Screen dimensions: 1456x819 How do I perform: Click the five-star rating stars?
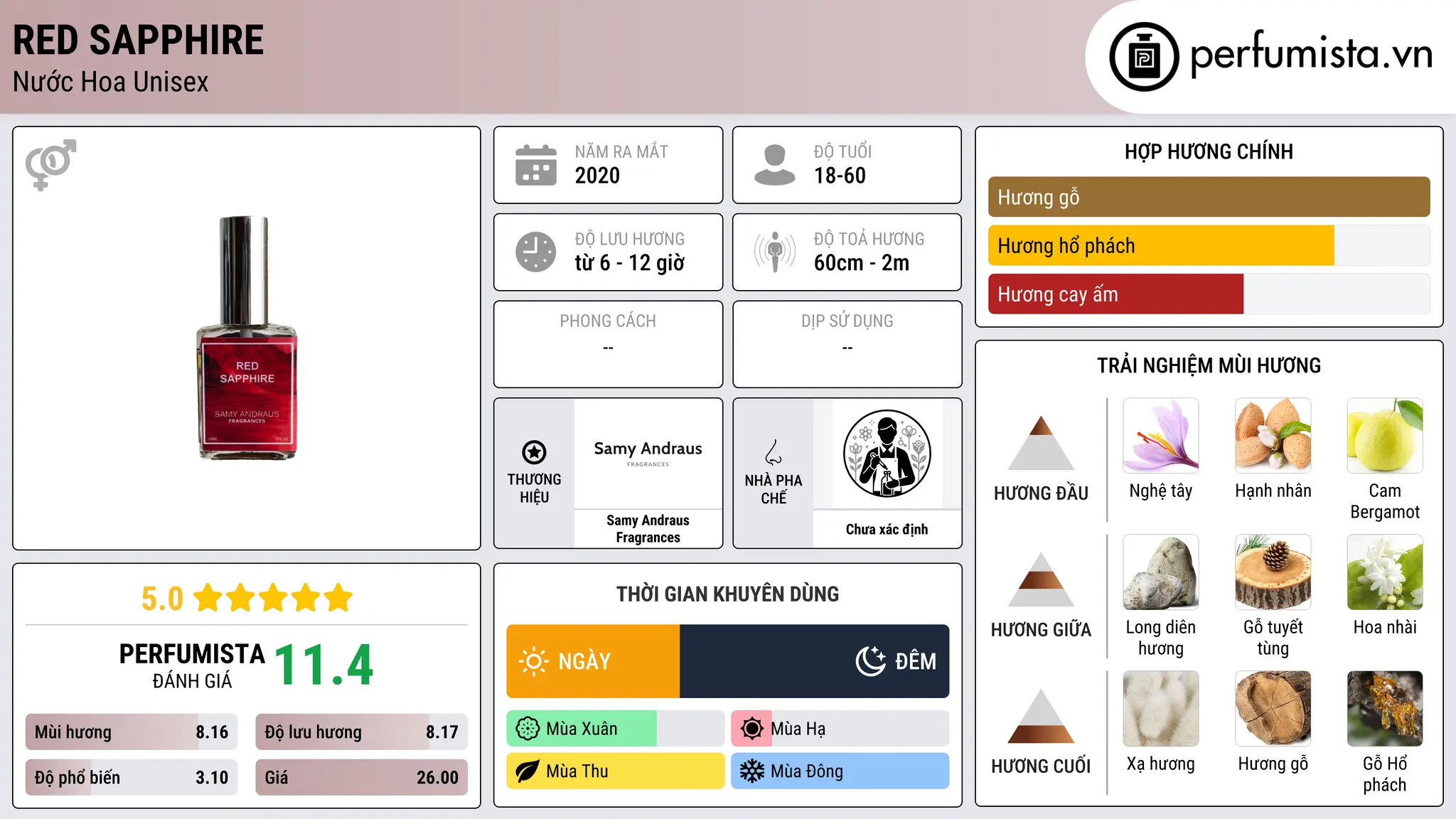coord(273,598)
